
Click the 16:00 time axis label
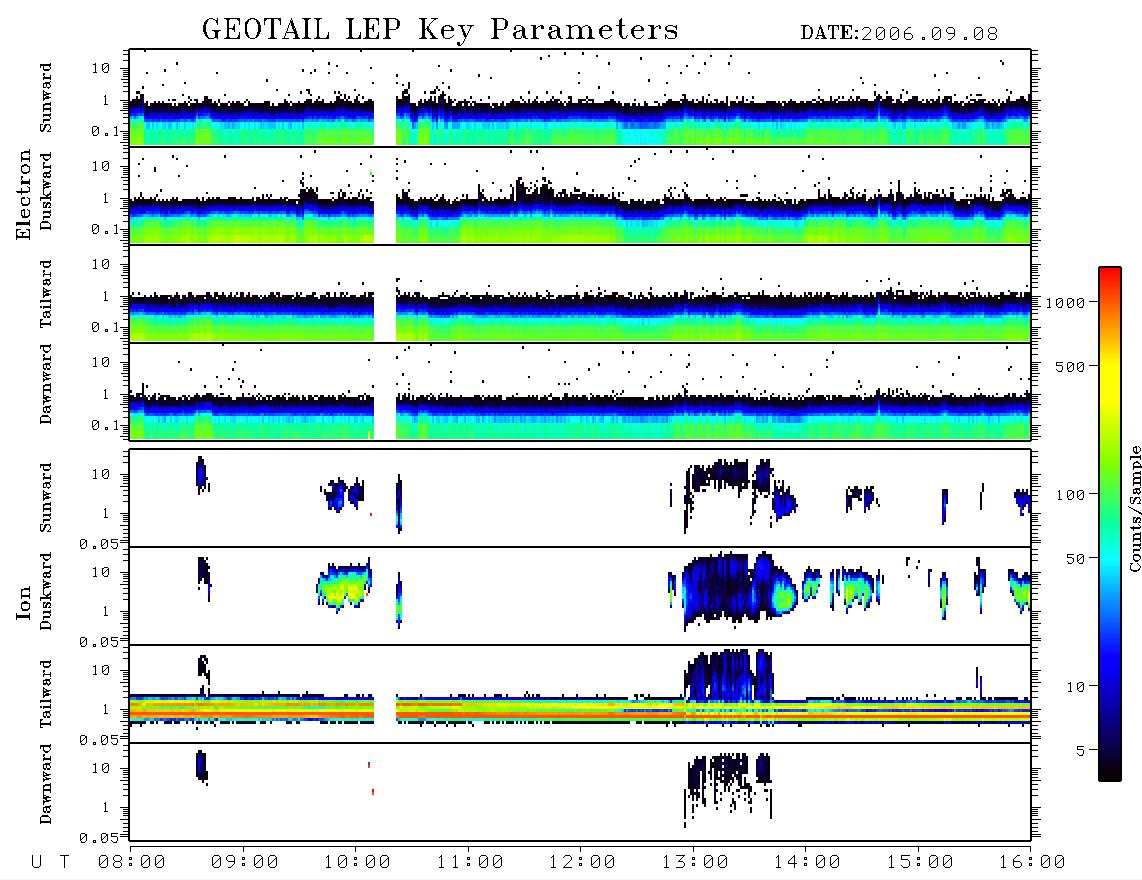1032,862
